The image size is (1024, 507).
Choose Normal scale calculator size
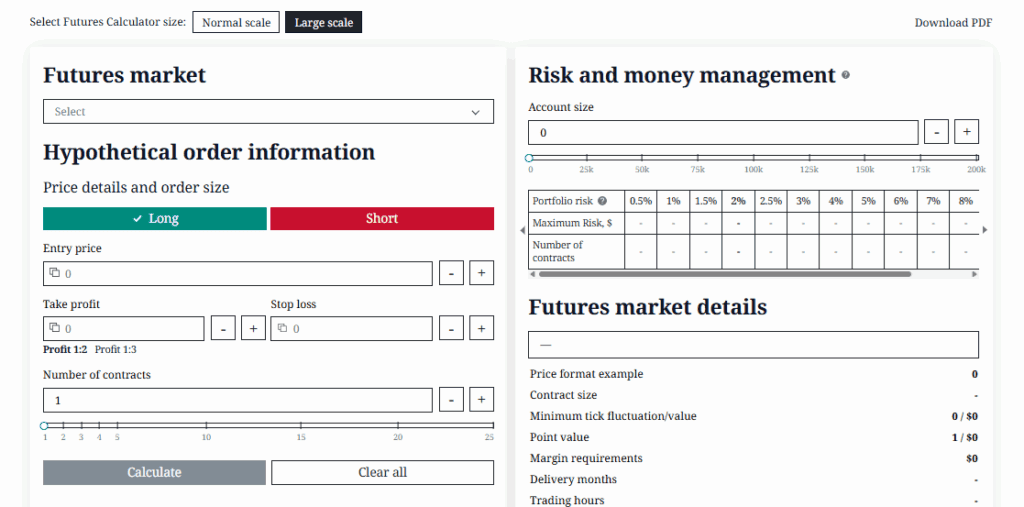point(236,22)
